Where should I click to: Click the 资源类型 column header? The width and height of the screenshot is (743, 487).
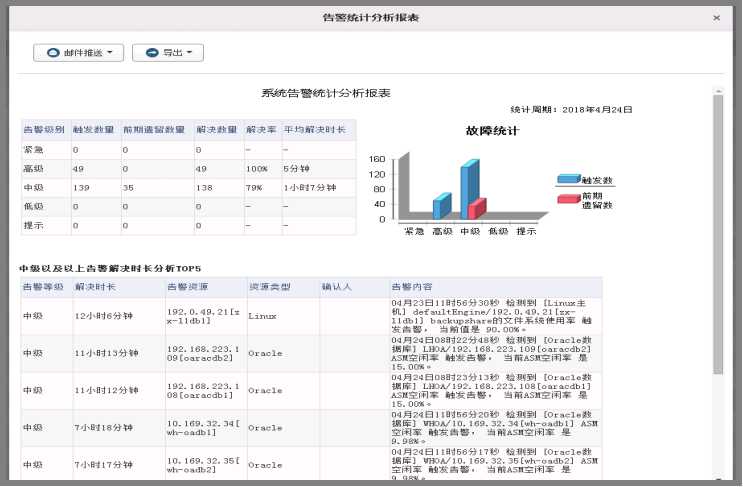[x=269, y=287]
